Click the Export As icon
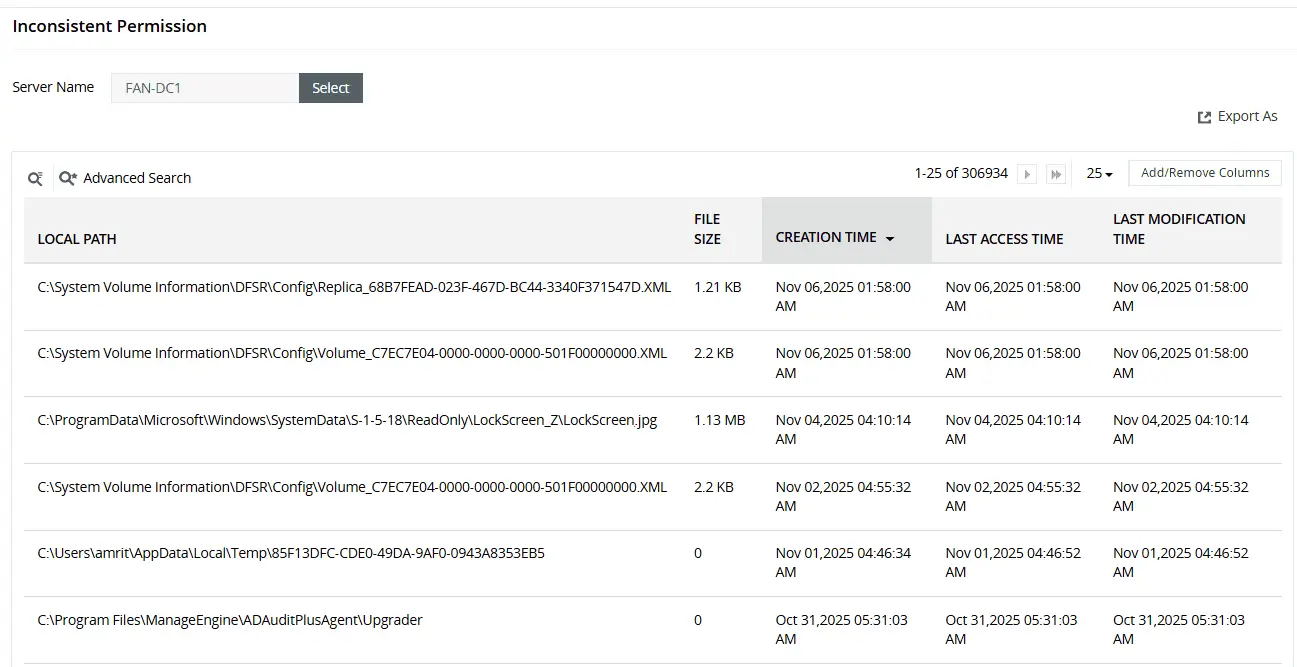Image resolution: width=1297 pixels, height=667 pixels. tap(1204, 116)
